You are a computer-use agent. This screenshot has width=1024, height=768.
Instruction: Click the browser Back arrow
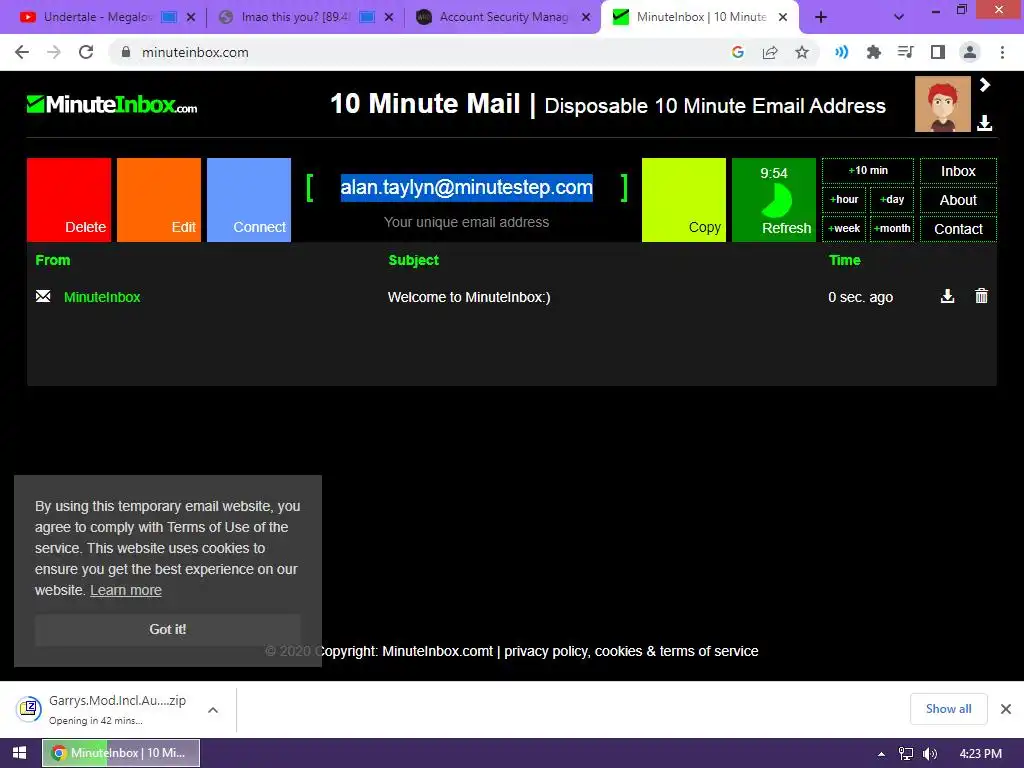tap(22, 52)
